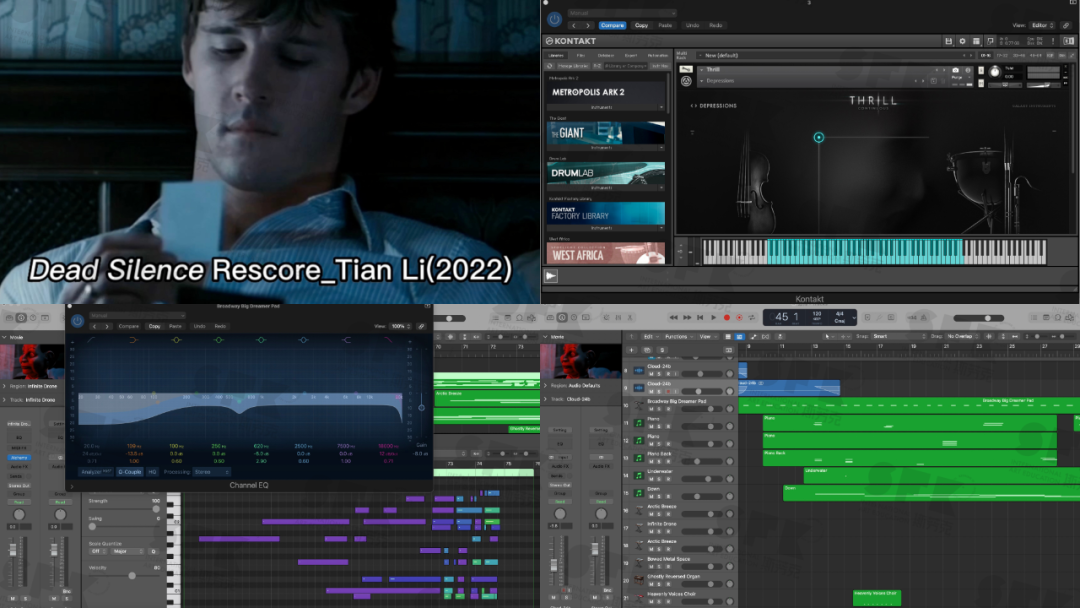
Task: Click the Movie thumbnail in right inspector
Action: pos(581,361)
